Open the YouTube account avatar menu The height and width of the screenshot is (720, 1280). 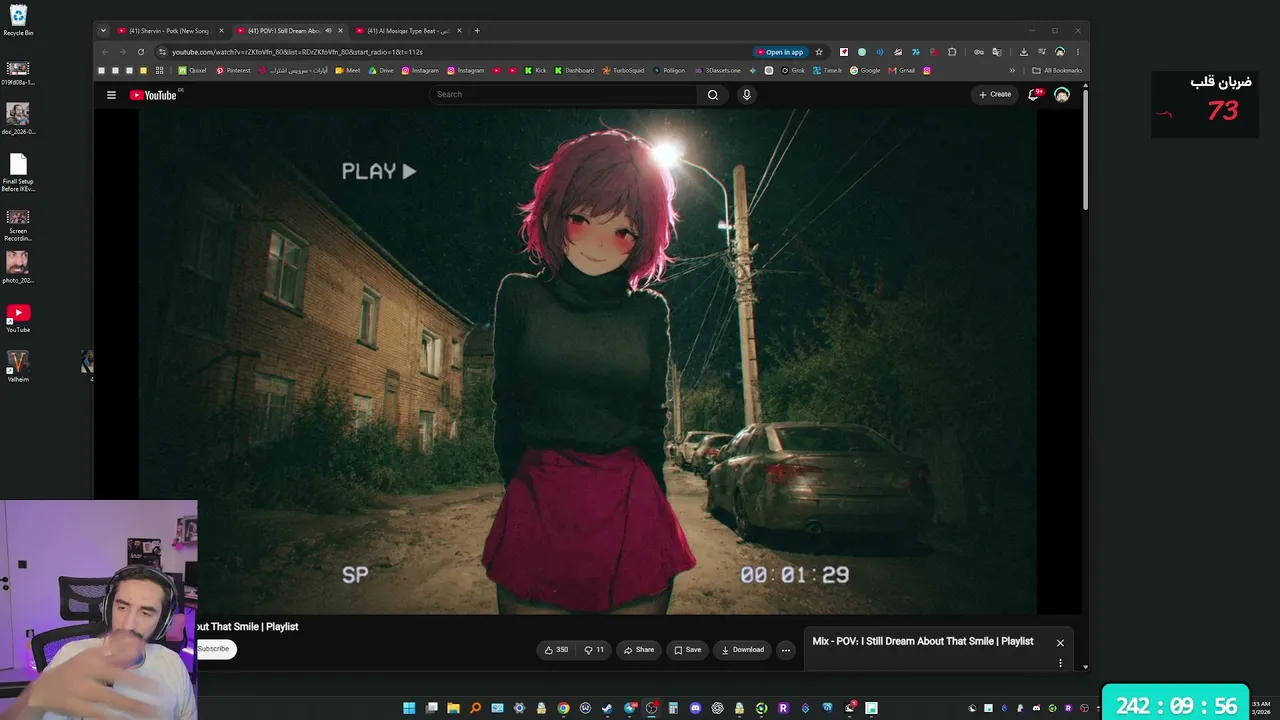[x=1062, y=95]
